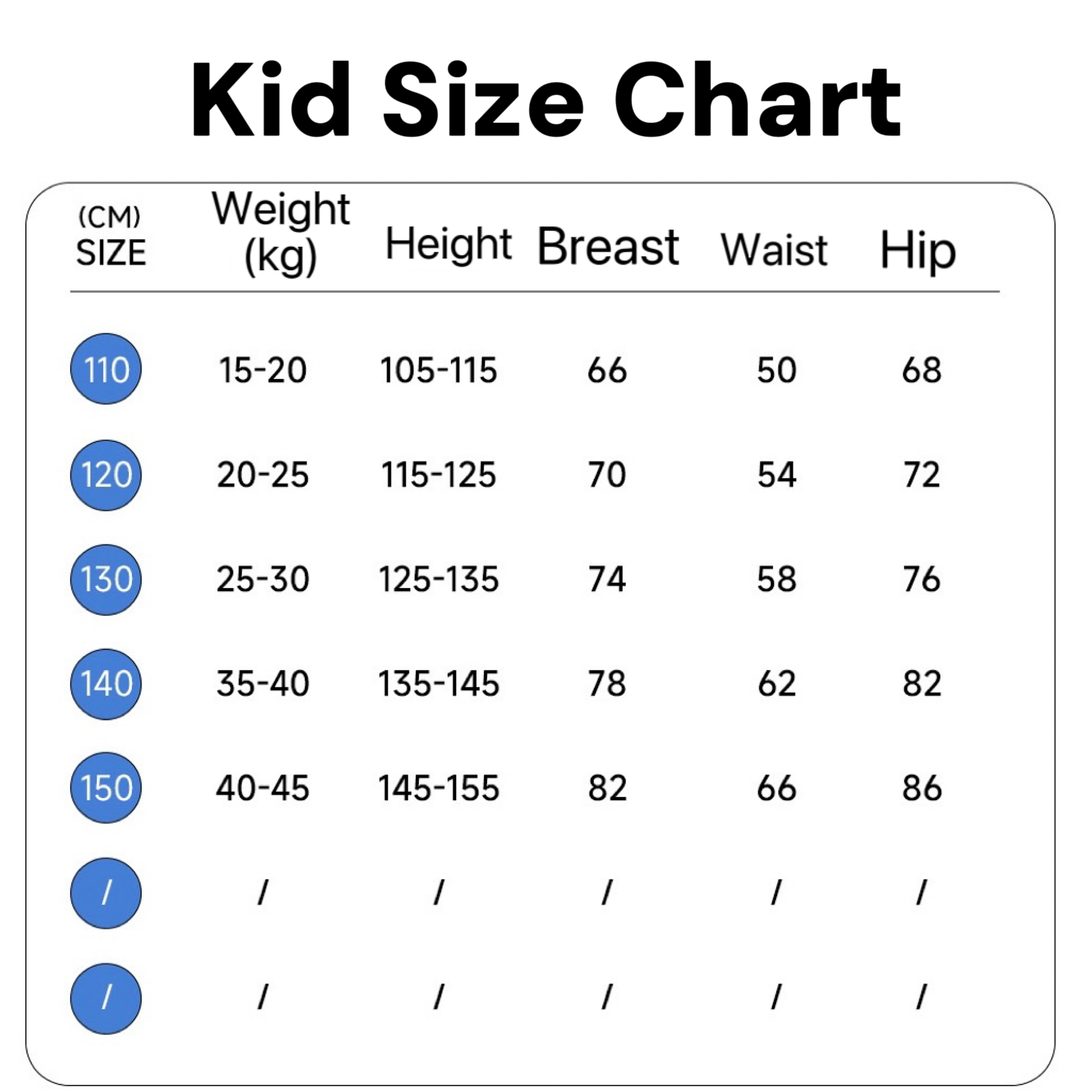Click the Weight (kg) column header
The width and height of the screenshot is (1092, 1092).
click(x=280, y=232)
